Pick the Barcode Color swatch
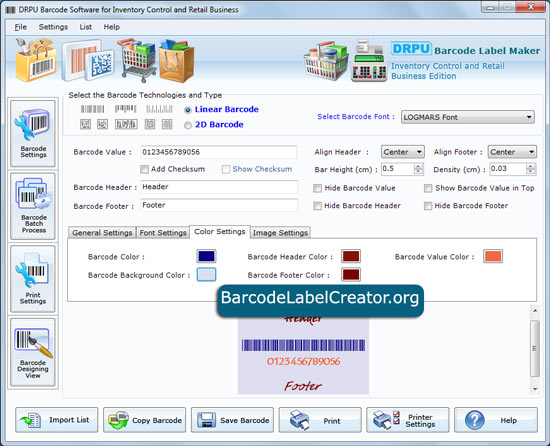Image resolution: width=550 pixels, height=446 pixels. pos(206,256)
